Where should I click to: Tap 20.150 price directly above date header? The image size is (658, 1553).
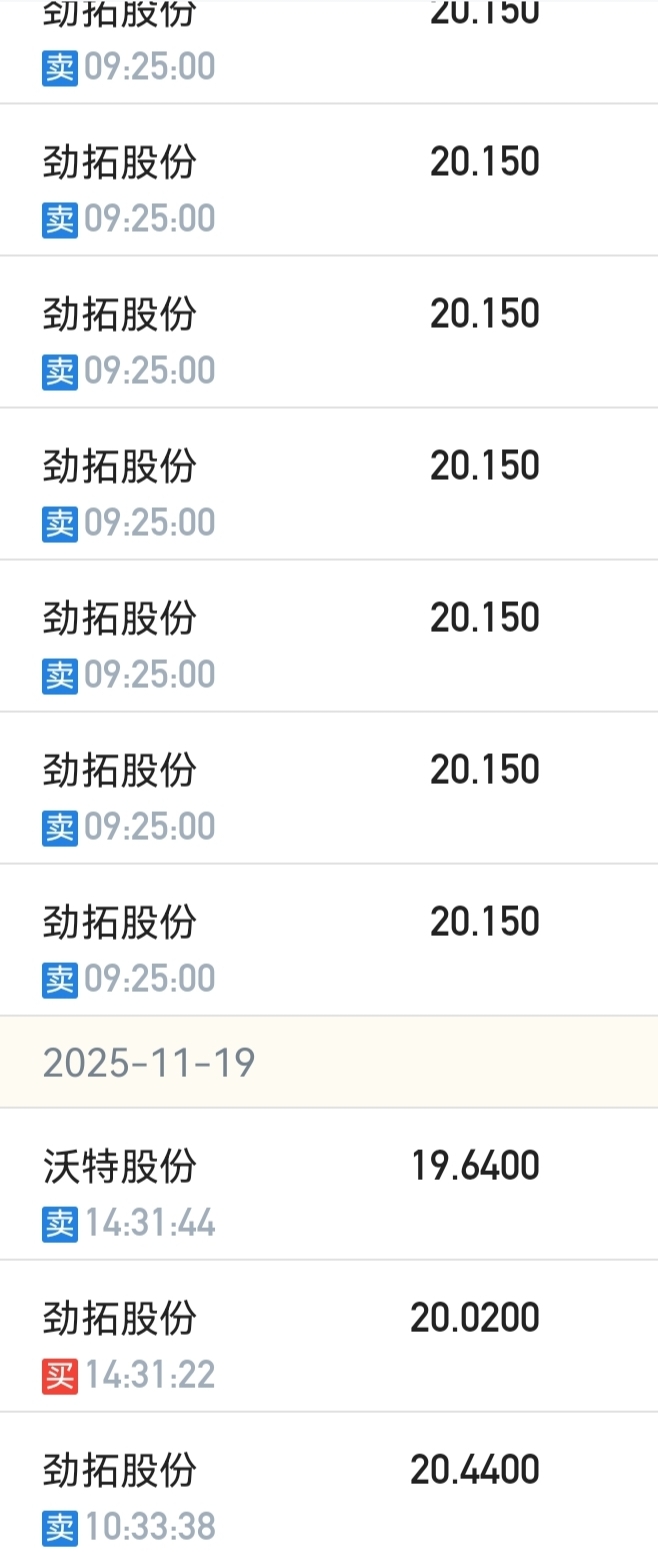tap(485, 922)
